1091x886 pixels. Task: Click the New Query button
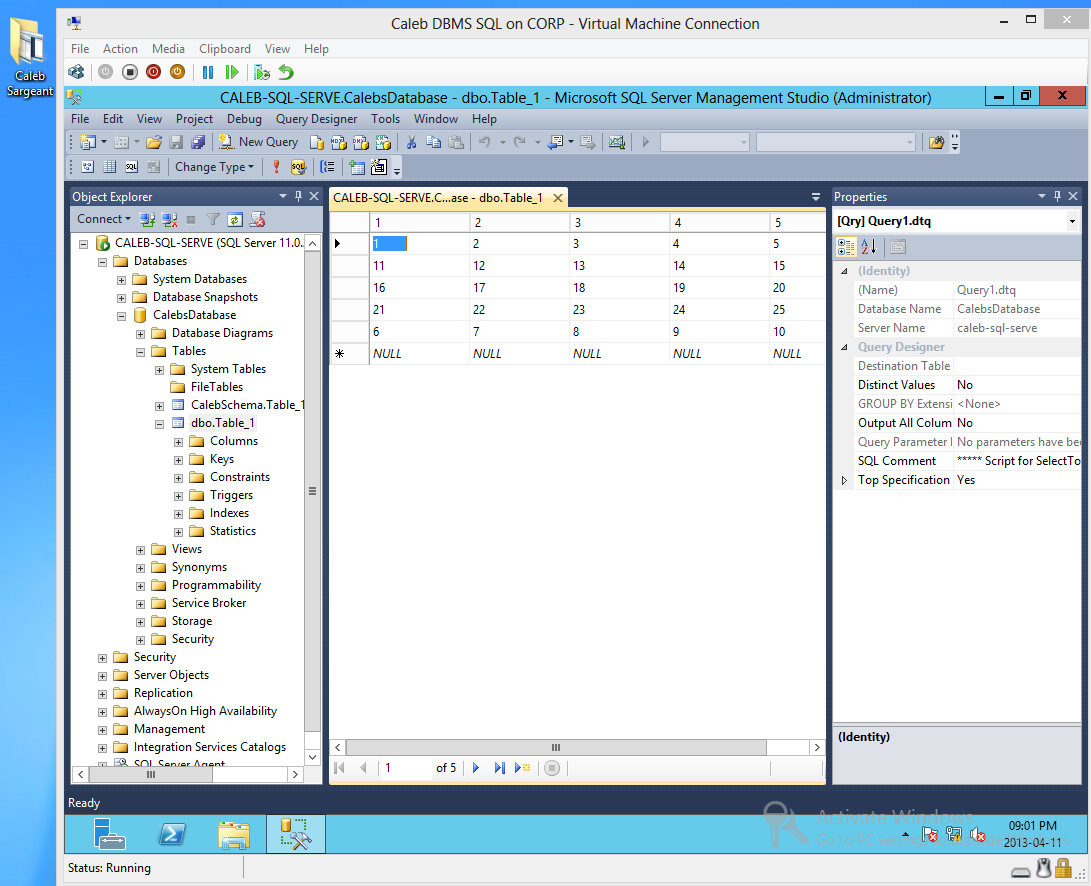pyautogui.click(x=258, y=142)
